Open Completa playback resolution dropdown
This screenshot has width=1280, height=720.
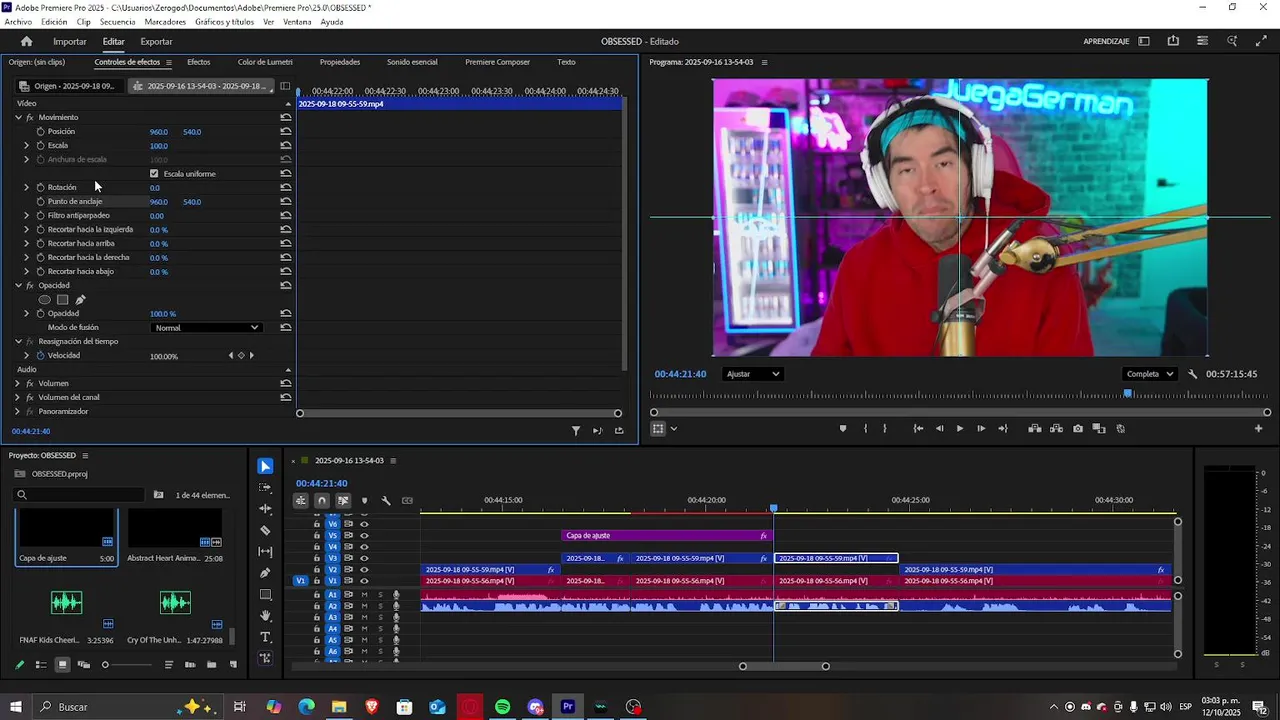[x=1149, y=374]
